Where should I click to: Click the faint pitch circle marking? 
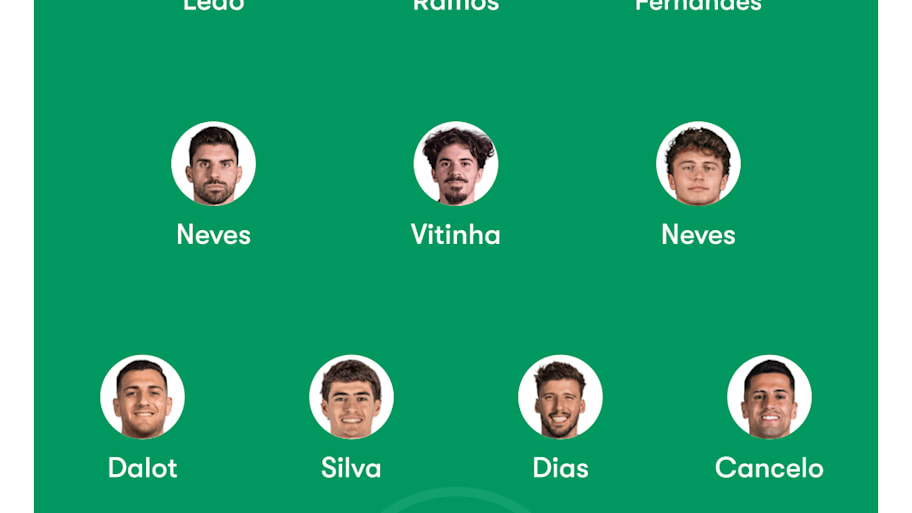pos(455,500)
